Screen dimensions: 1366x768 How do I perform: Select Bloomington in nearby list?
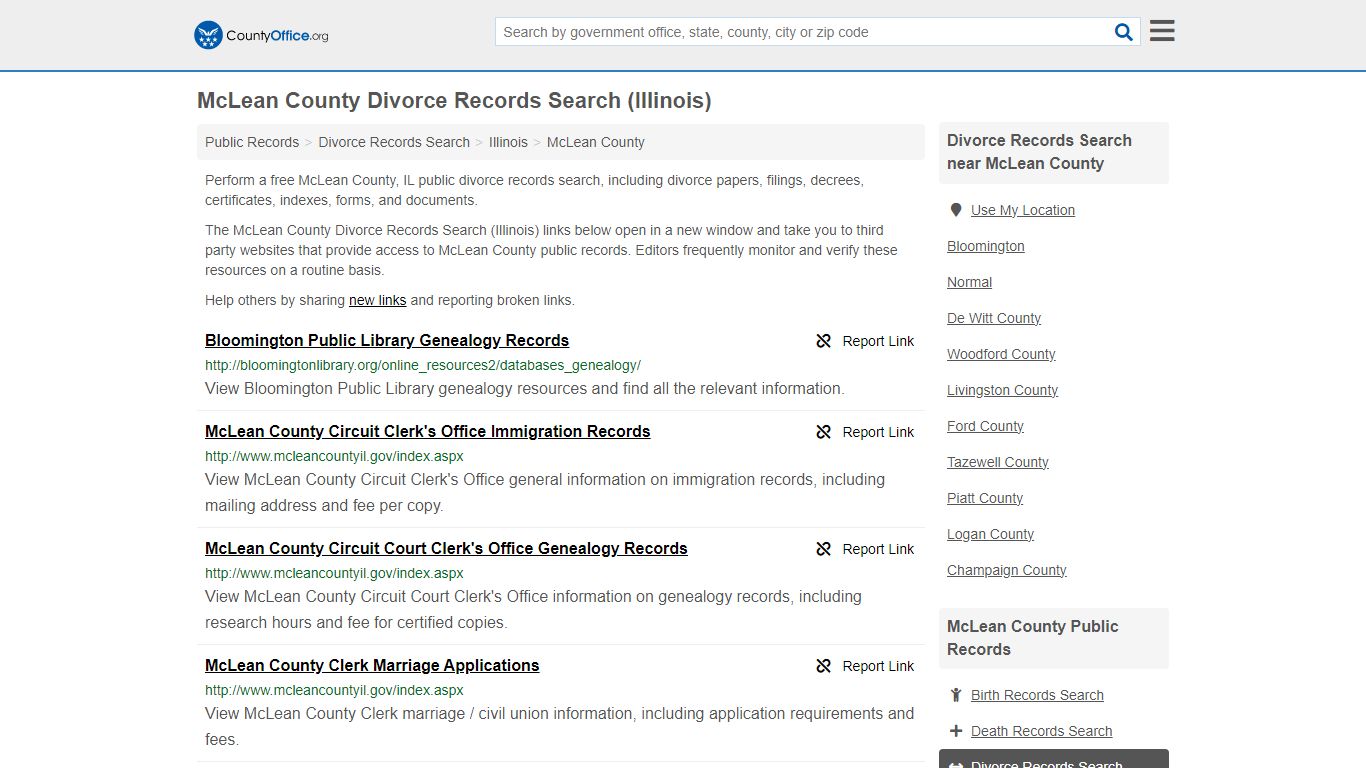(986, 246)
